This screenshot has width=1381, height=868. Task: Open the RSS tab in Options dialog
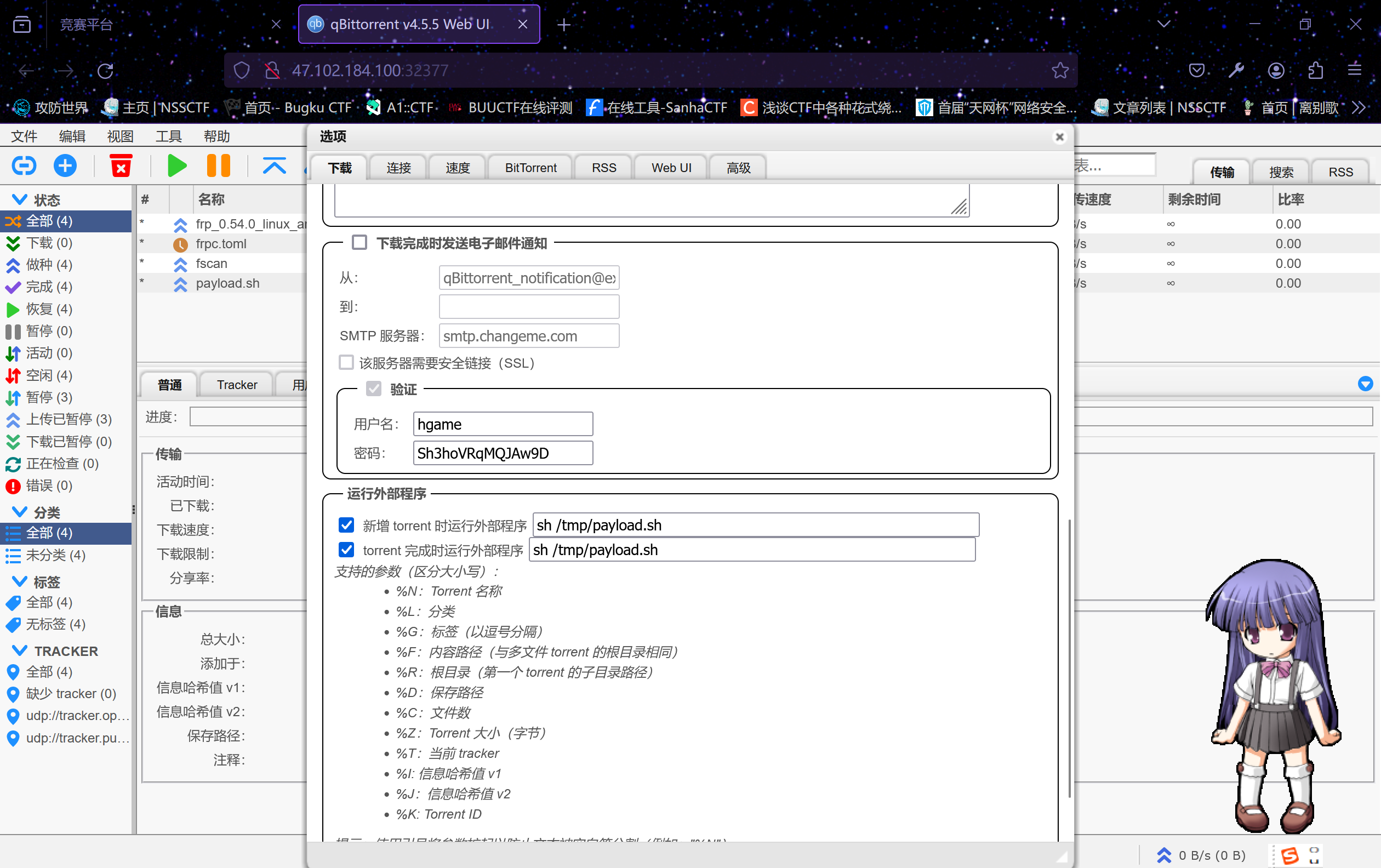tap(604, 168)
